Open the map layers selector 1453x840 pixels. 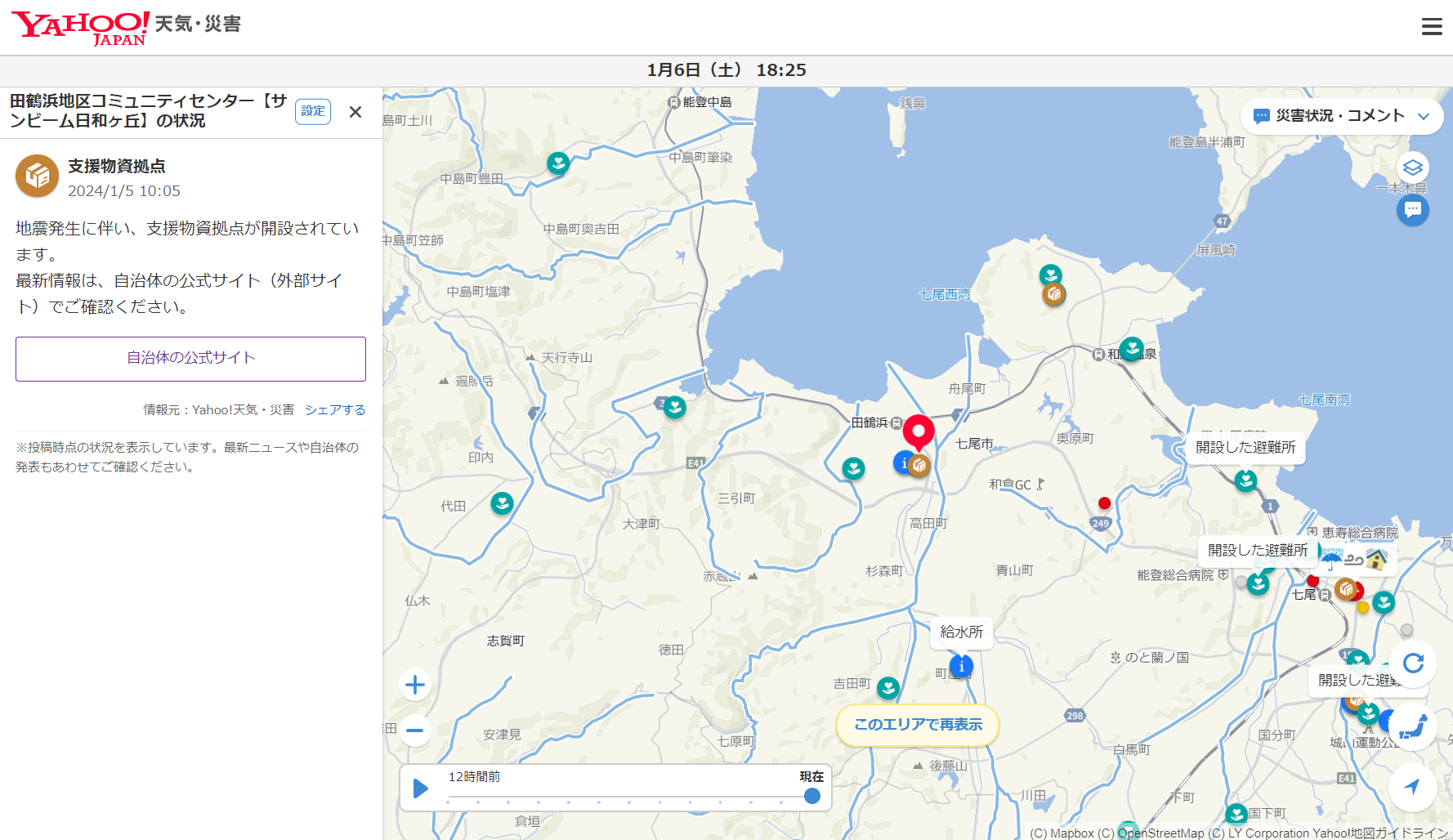[x=1412, y=168]
